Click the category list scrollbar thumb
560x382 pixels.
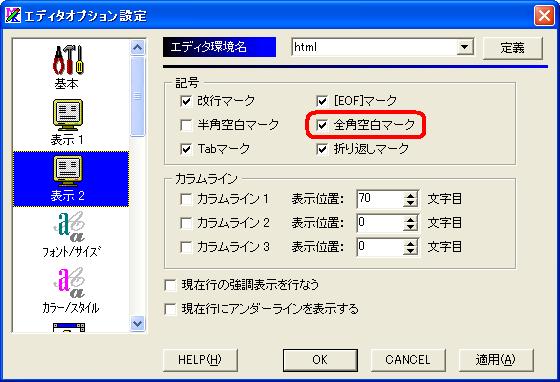coord(138,96)
